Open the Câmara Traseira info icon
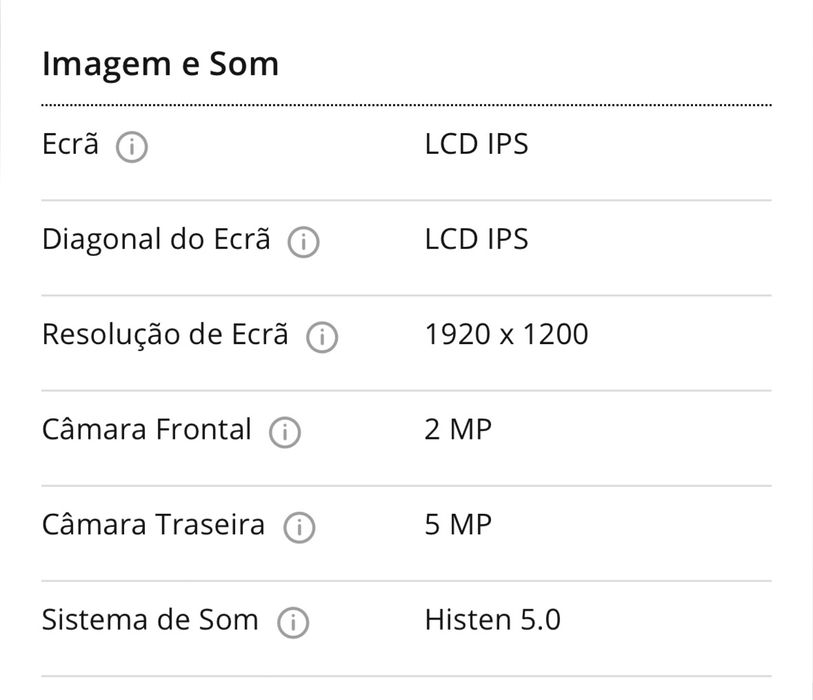The width and height of the screenshot is (813, 700). (298, 527)
